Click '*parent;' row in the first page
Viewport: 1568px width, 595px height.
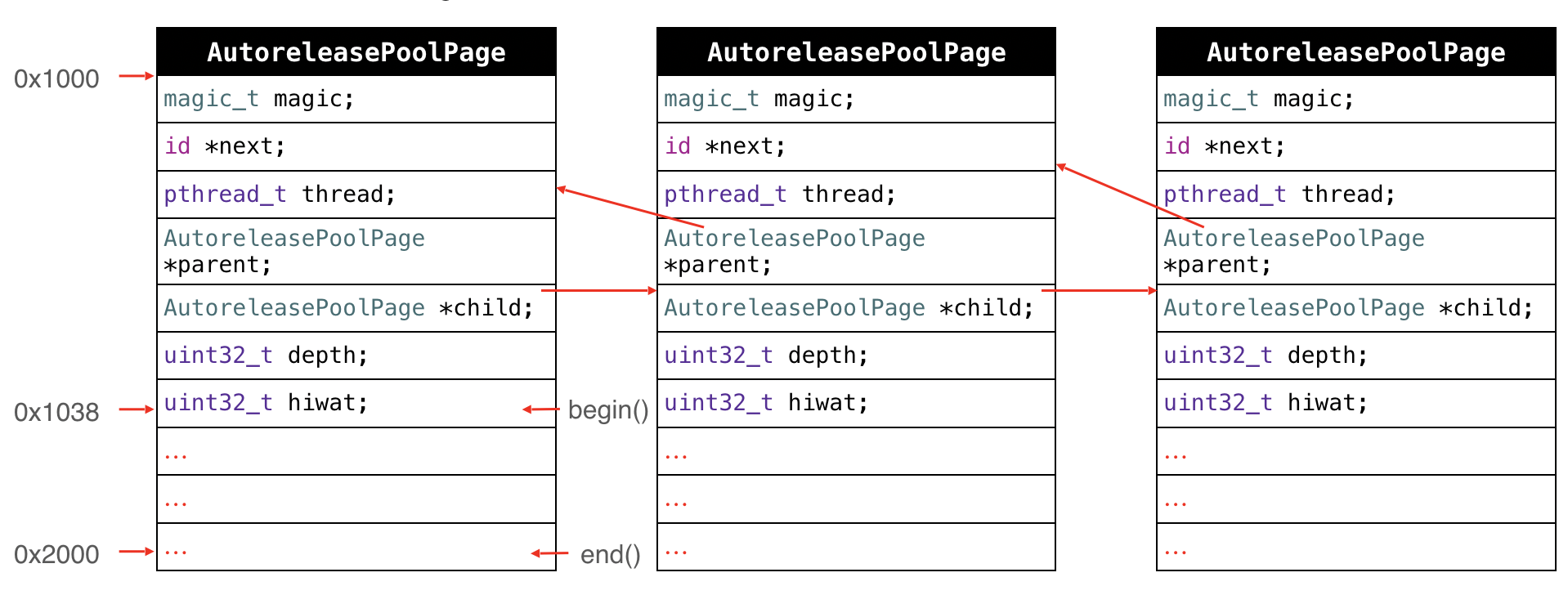tap(356, 252)
